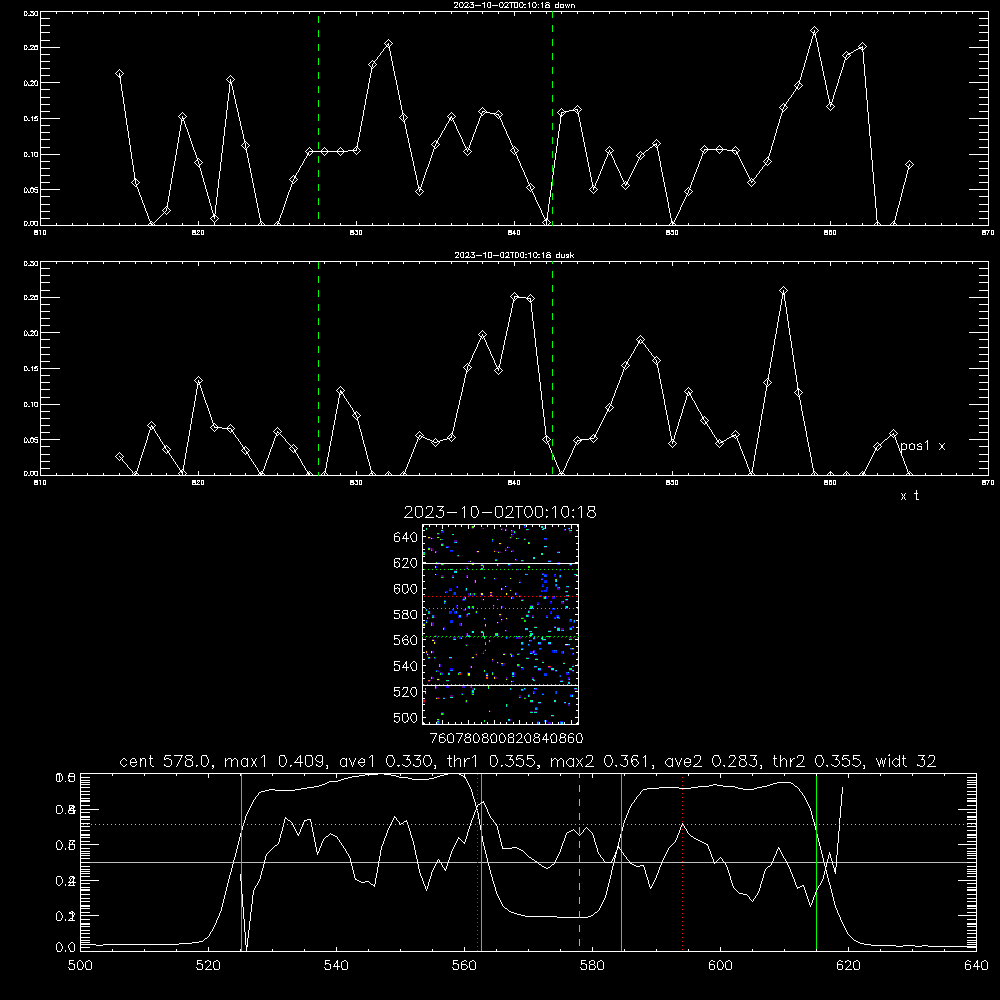The width and height of the screenshot is (1000, 1000).
Task: Select the orange dashed center marker at 578
Action: 579,861
